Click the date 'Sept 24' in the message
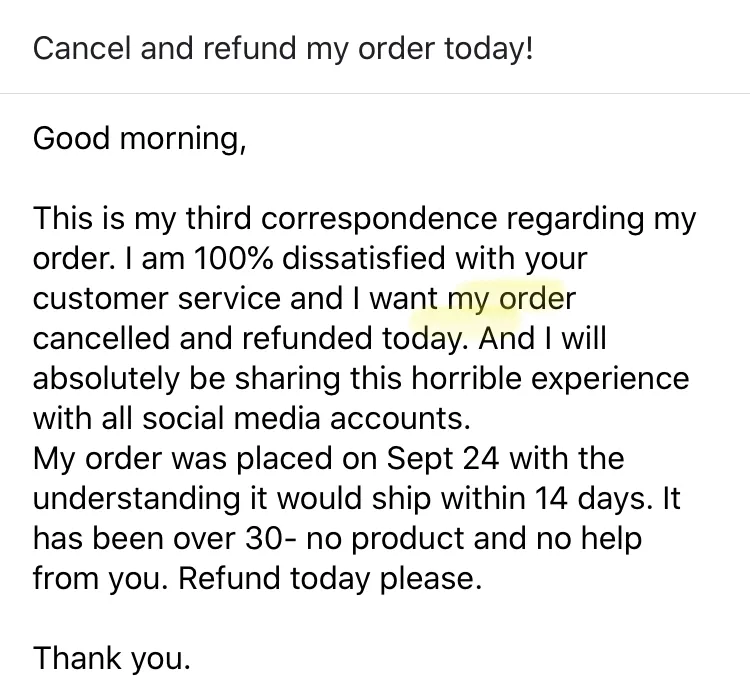This screenshot has width=750, height=677. point(443,459)
